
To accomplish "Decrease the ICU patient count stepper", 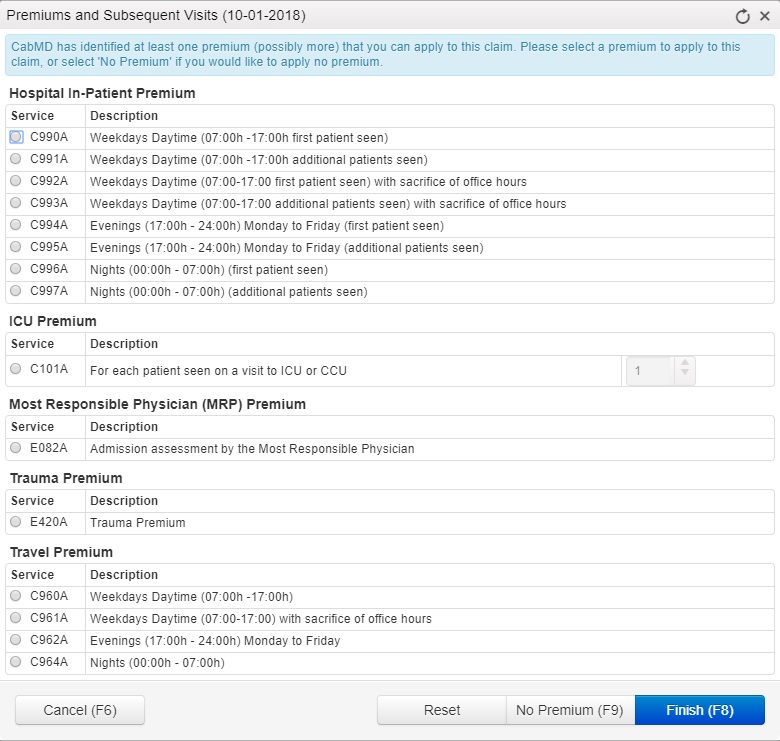I will tap(685, 376).
